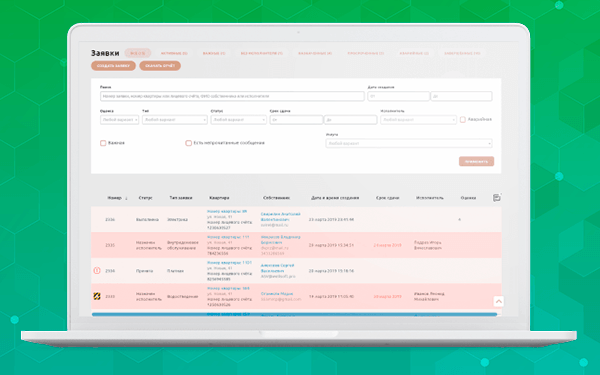Focus the Поиск search input field

pyautogui.click(x=232, y=96)
